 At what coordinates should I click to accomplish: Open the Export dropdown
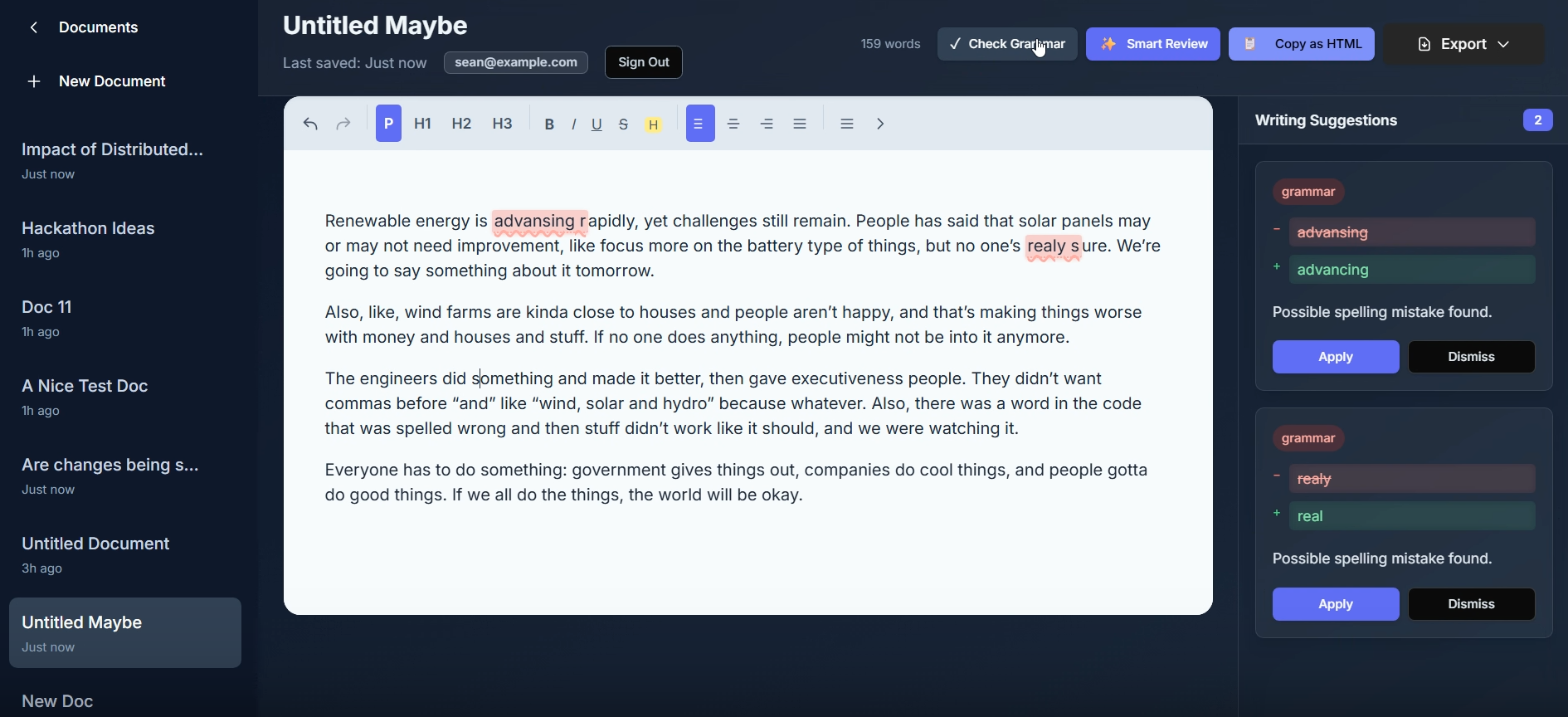[1463, 44]
